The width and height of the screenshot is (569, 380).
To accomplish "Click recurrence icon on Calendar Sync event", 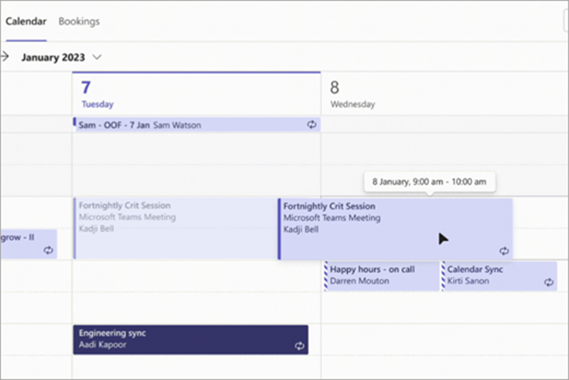I will [x=549, y=282].
